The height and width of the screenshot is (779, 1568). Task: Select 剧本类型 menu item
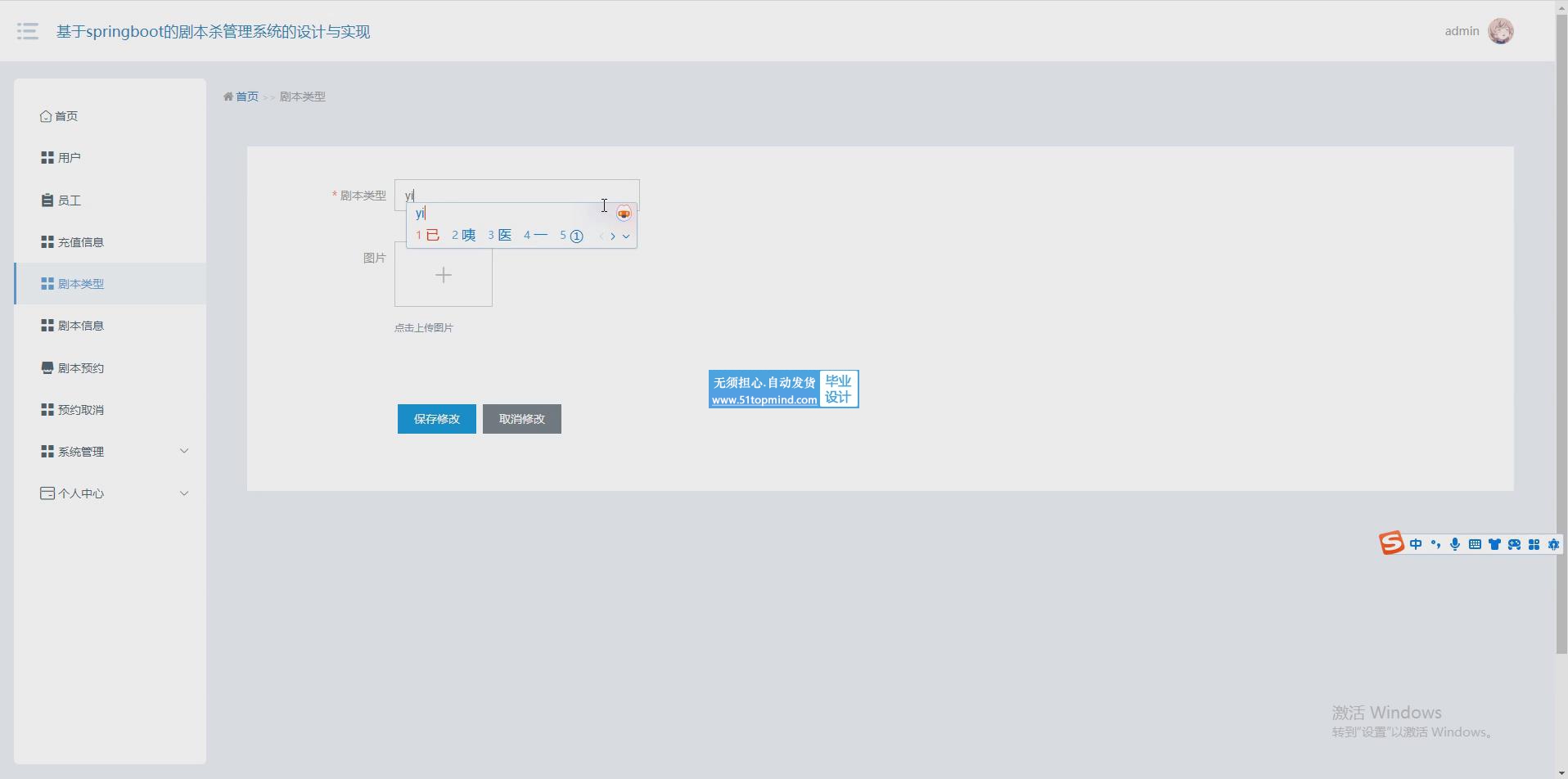(110, 284)
